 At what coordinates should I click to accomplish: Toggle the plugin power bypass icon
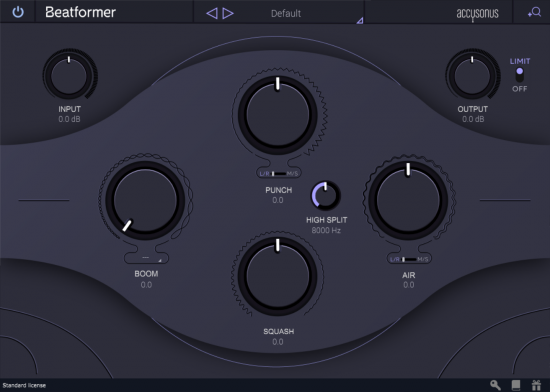[18, 12]
